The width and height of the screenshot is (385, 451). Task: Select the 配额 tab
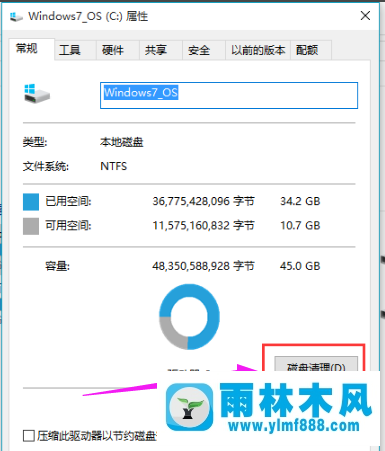[x=311, y=50]
